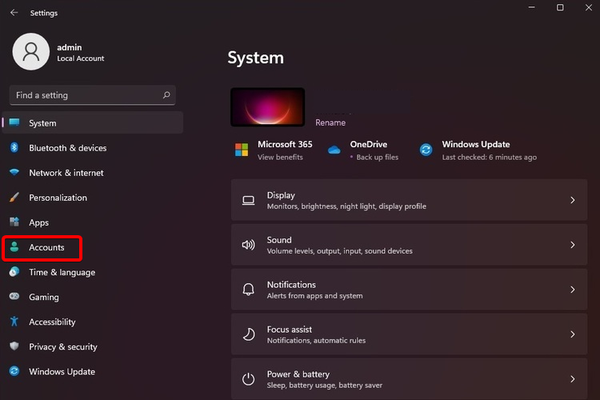Click the Privacy & security shield icon
The image size is (600, 400).
click(14, 347)
